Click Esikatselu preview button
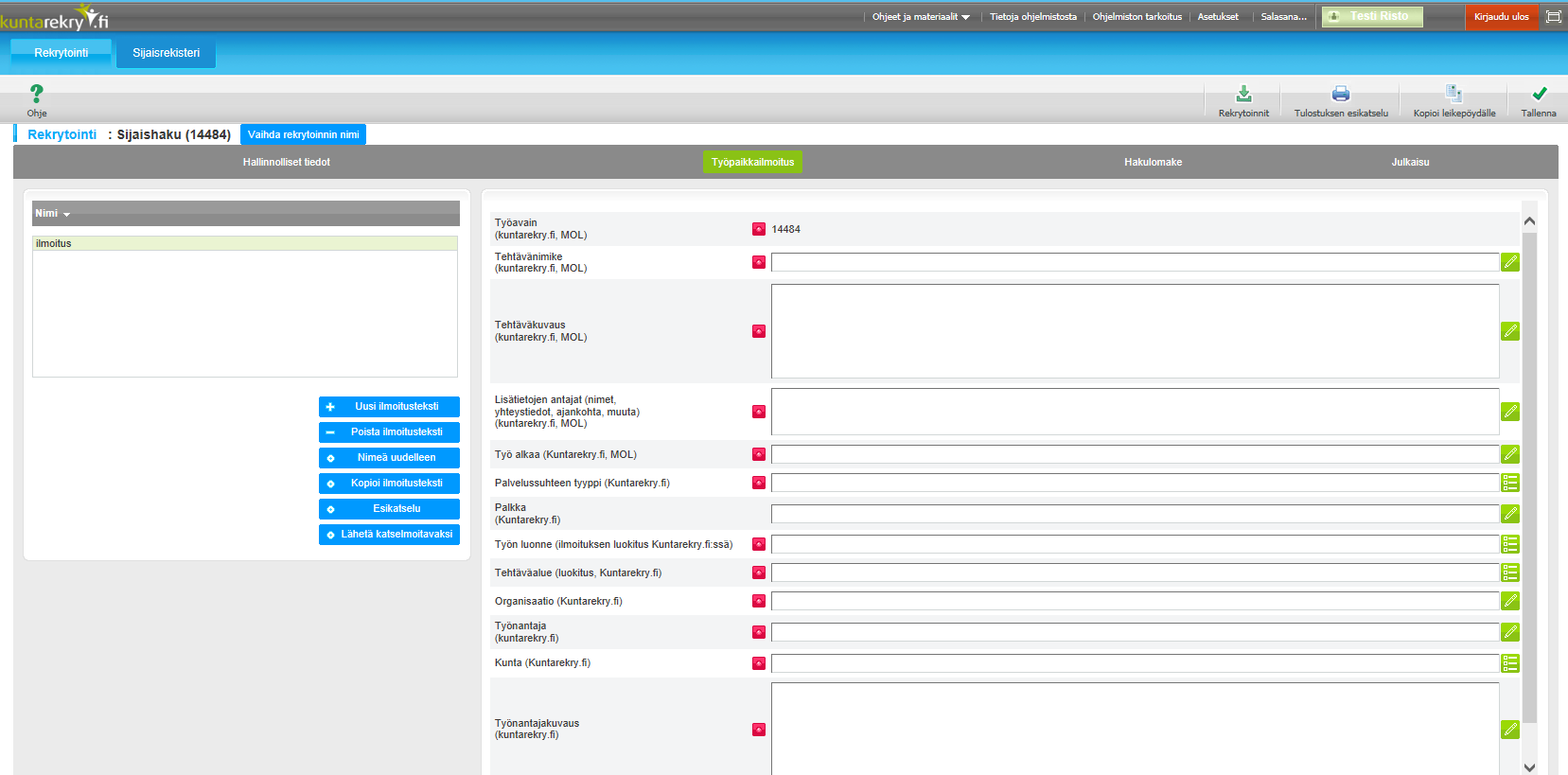This screenshot has height=775, width=1568. pos(389,509)
